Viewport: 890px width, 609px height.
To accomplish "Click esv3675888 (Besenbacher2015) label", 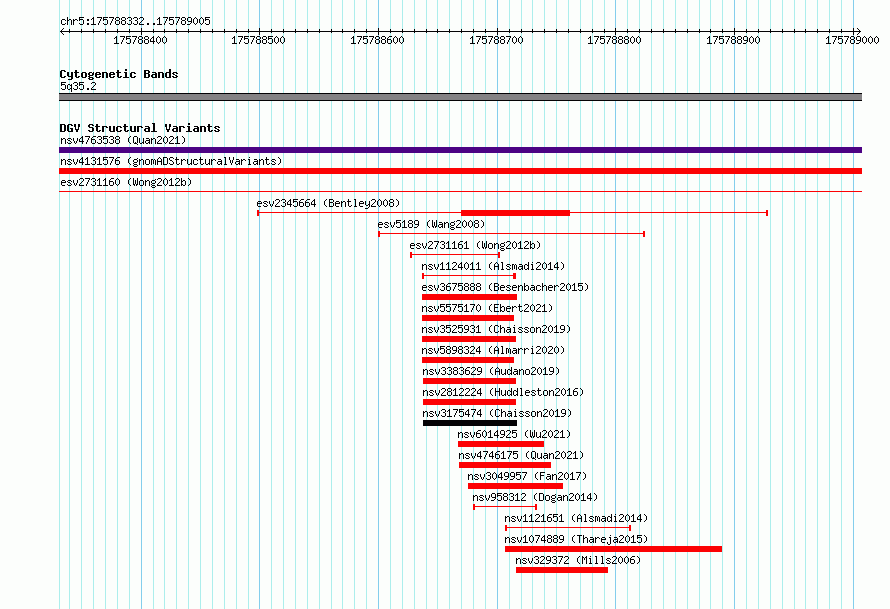I will tap(505, 287).
